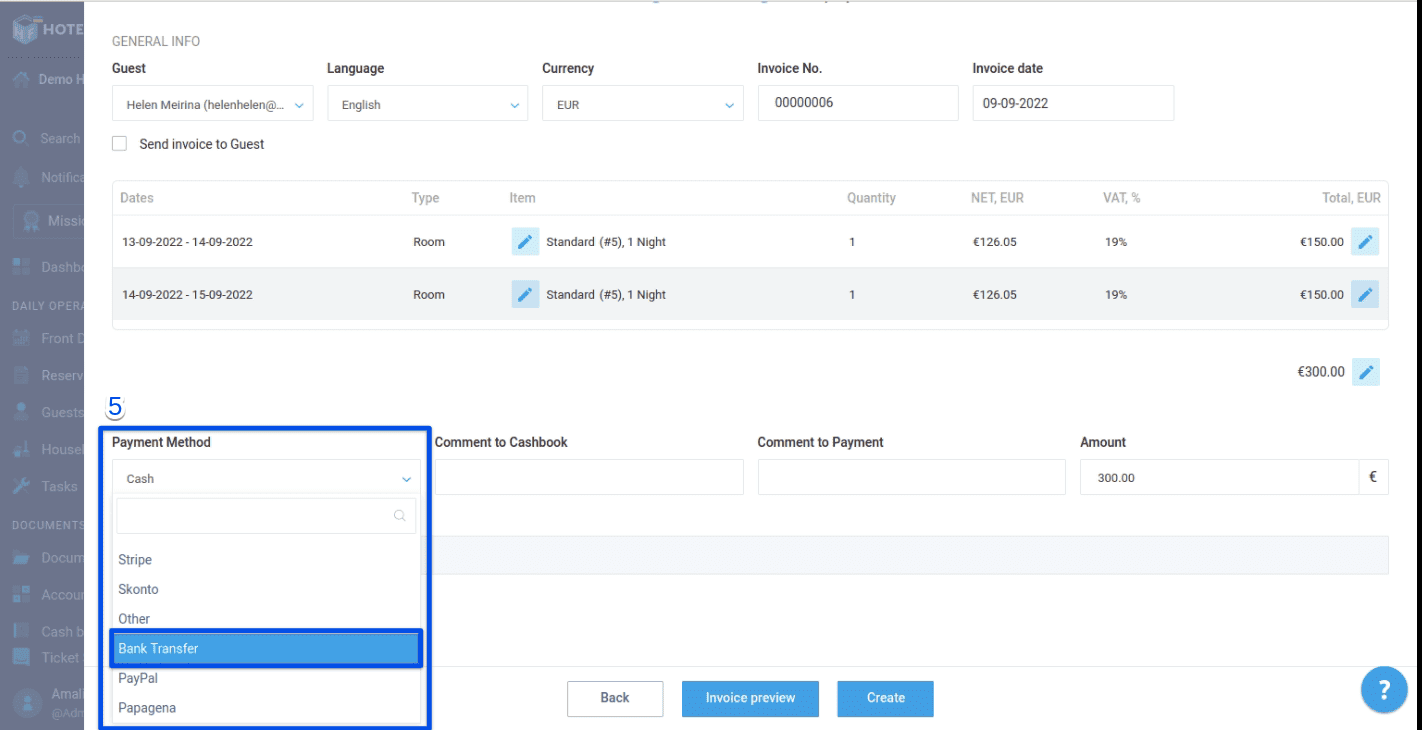Viewport: 1422px width, 730px height.
Task: Edit the €300.00 invoice total
Action: (1366, 371)
